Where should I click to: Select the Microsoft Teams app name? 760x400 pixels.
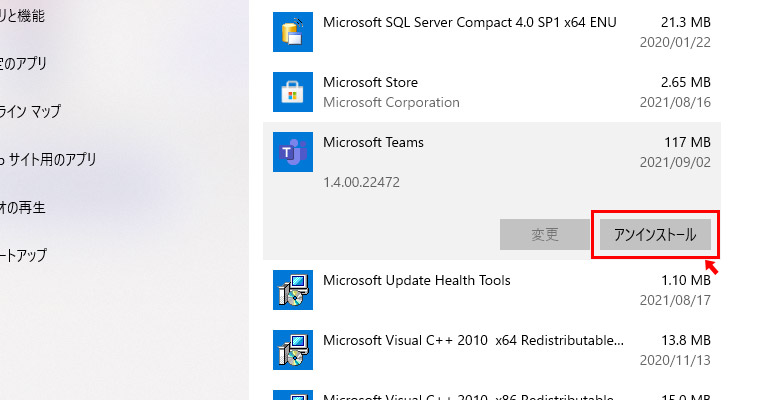(373, 143)
